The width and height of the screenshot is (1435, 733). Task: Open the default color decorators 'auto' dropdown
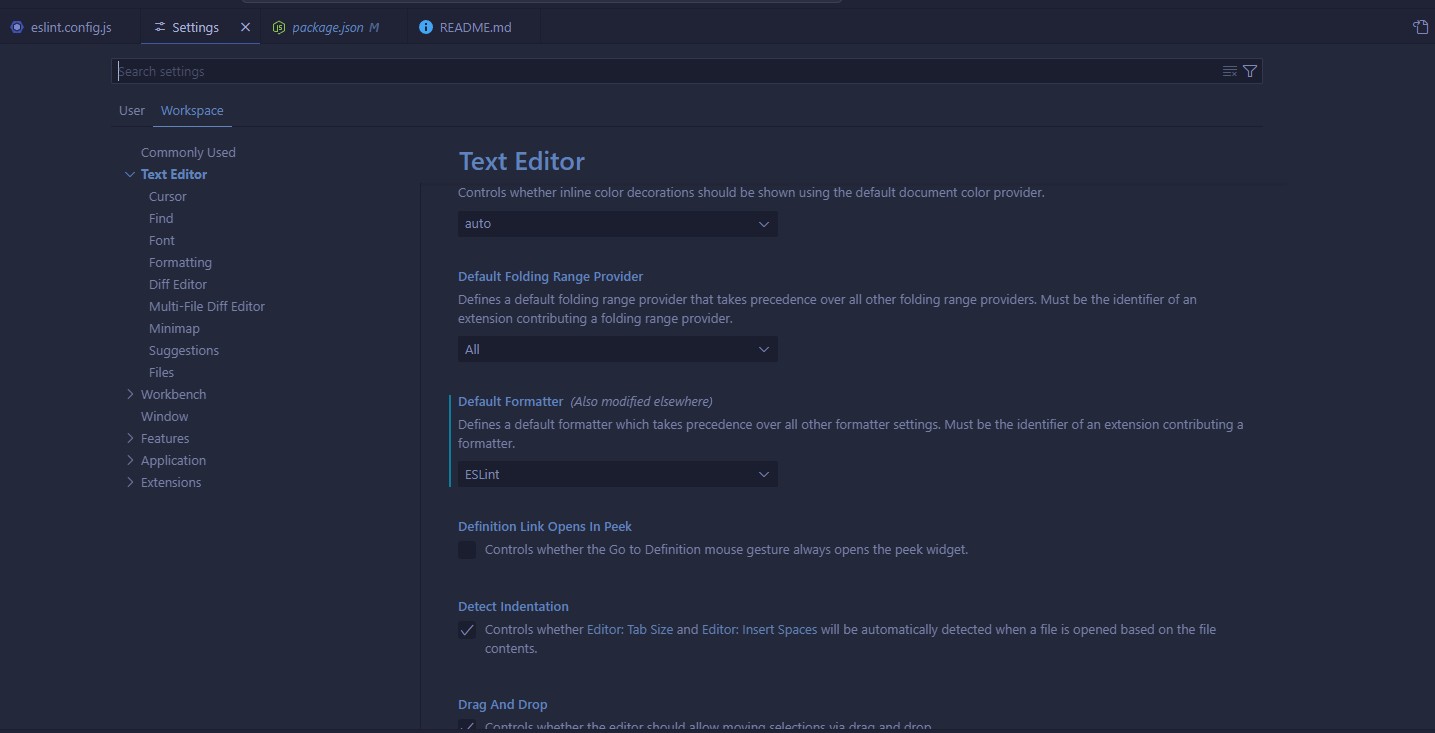coord(617,224)
